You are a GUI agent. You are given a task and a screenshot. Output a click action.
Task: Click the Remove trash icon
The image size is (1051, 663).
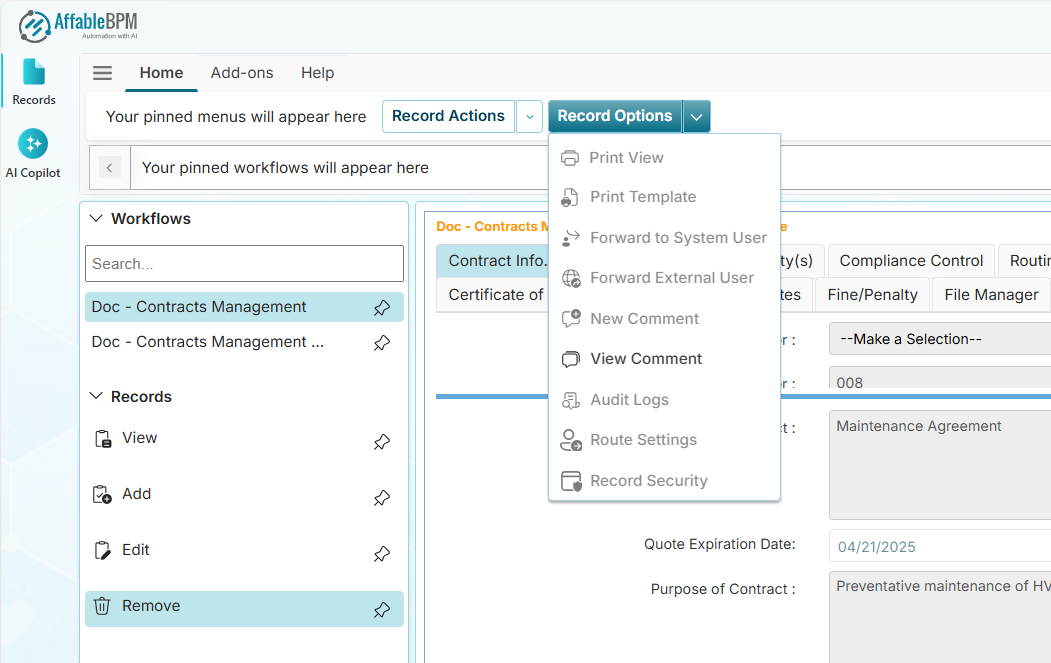click(x=103, y=607)
